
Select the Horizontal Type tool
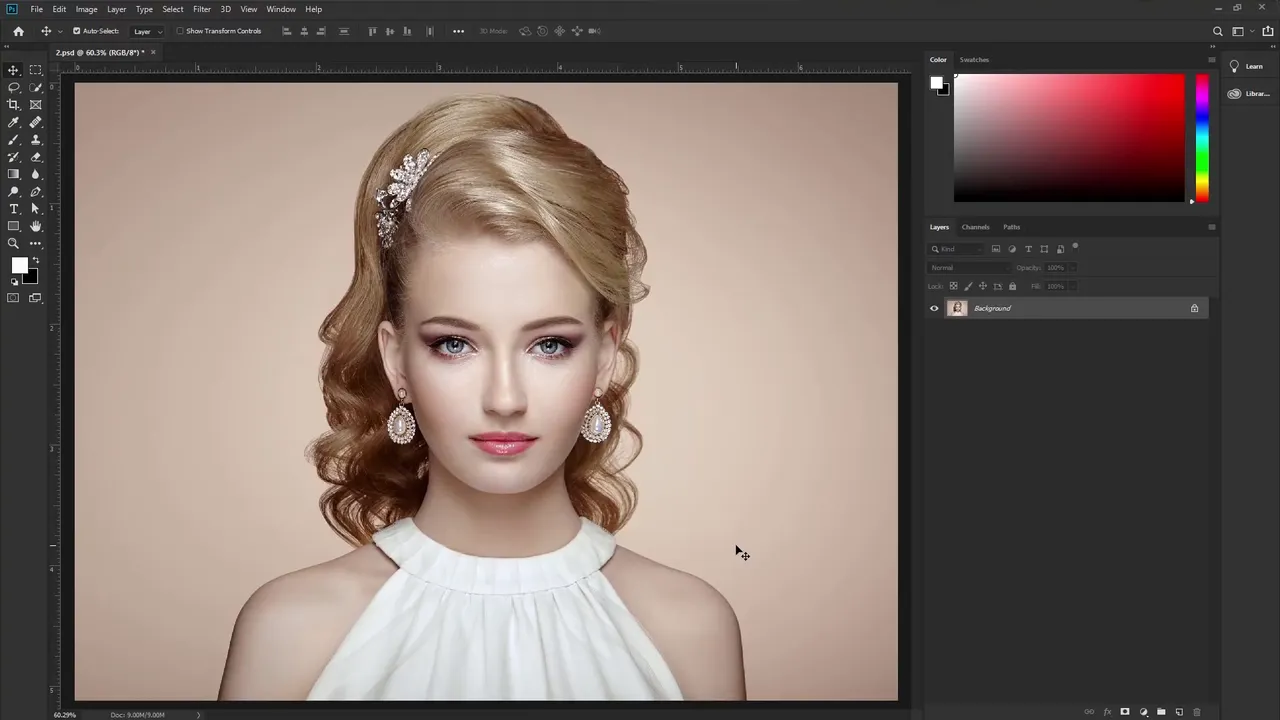click(x=14, y=209)
